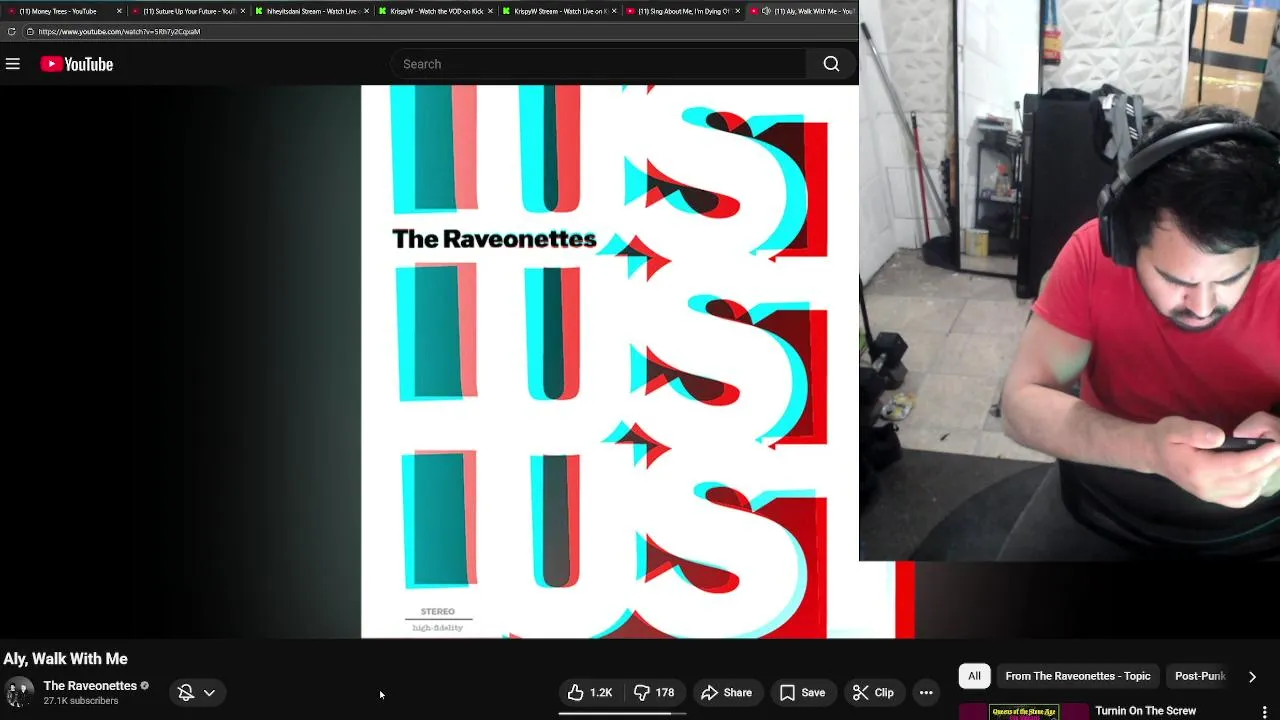Share the video

[726, 692]
